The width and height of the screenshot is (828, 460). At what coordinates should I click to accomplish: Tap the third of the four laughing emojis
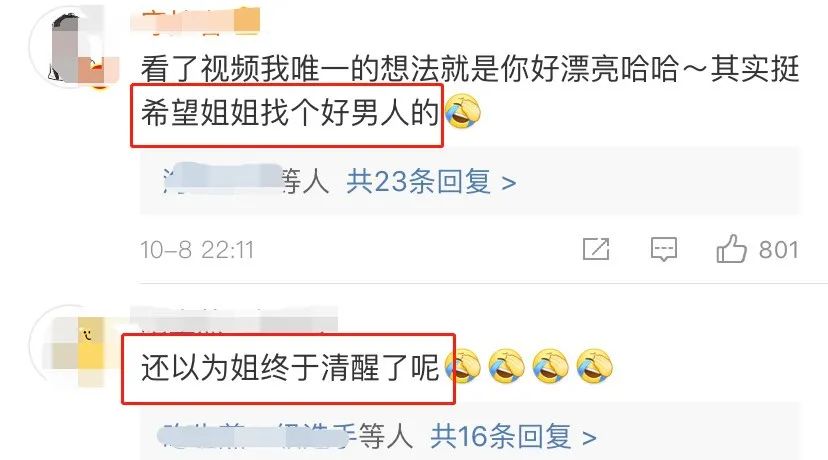(x=550, y=366)
